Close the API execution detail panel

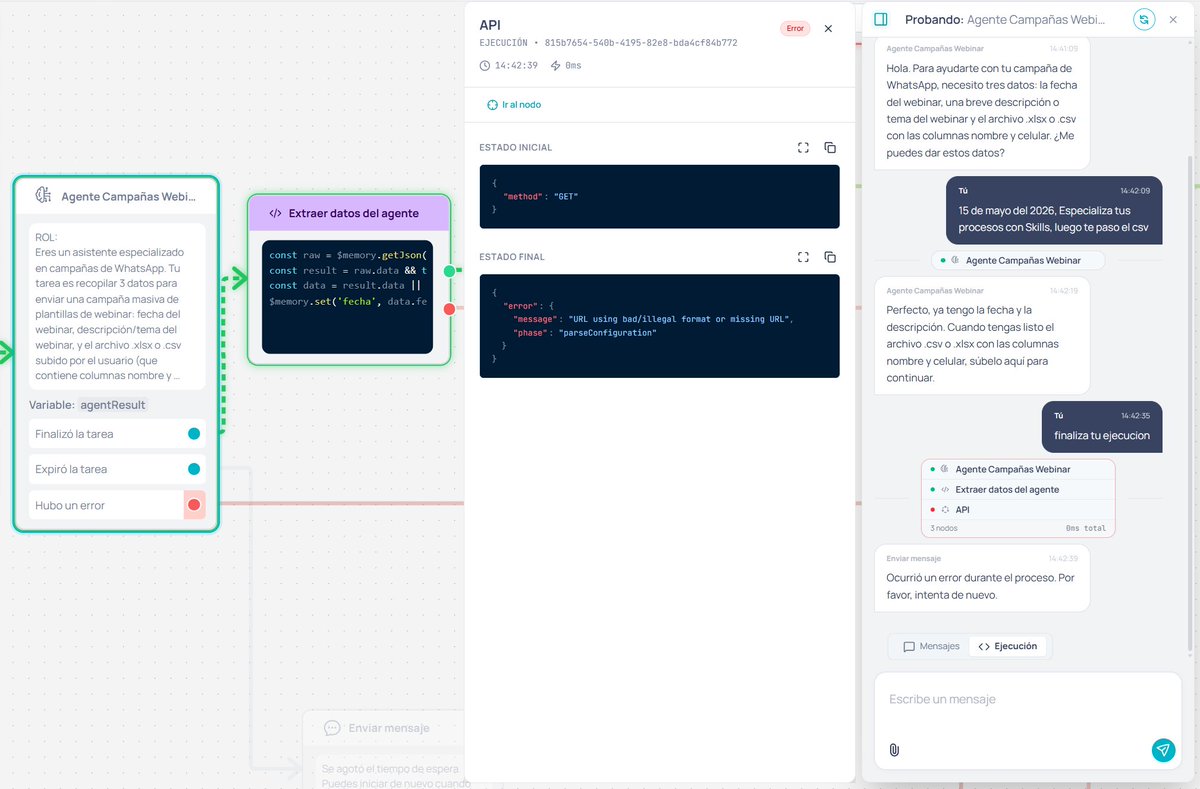pyautogui.click(x=828, y=29)
